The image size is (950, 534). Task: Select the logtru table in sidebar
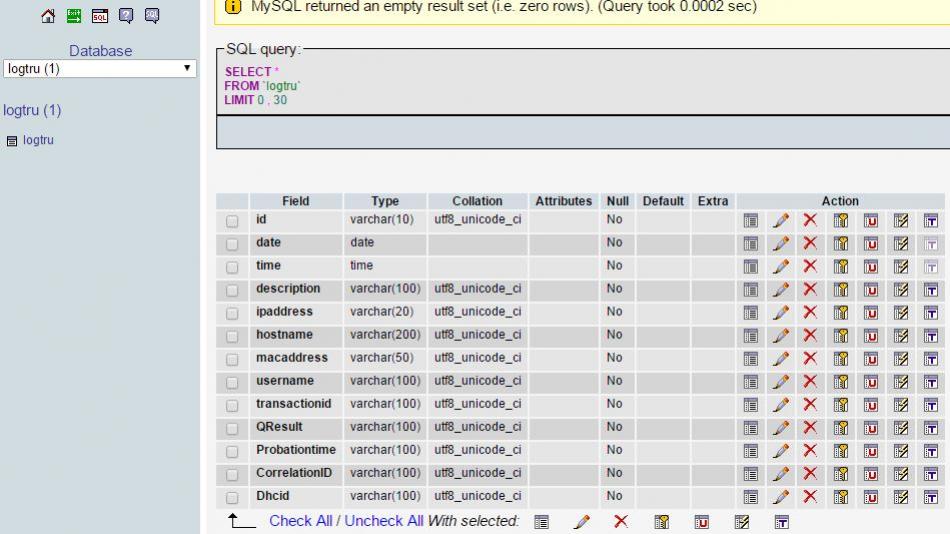(38, 140)
